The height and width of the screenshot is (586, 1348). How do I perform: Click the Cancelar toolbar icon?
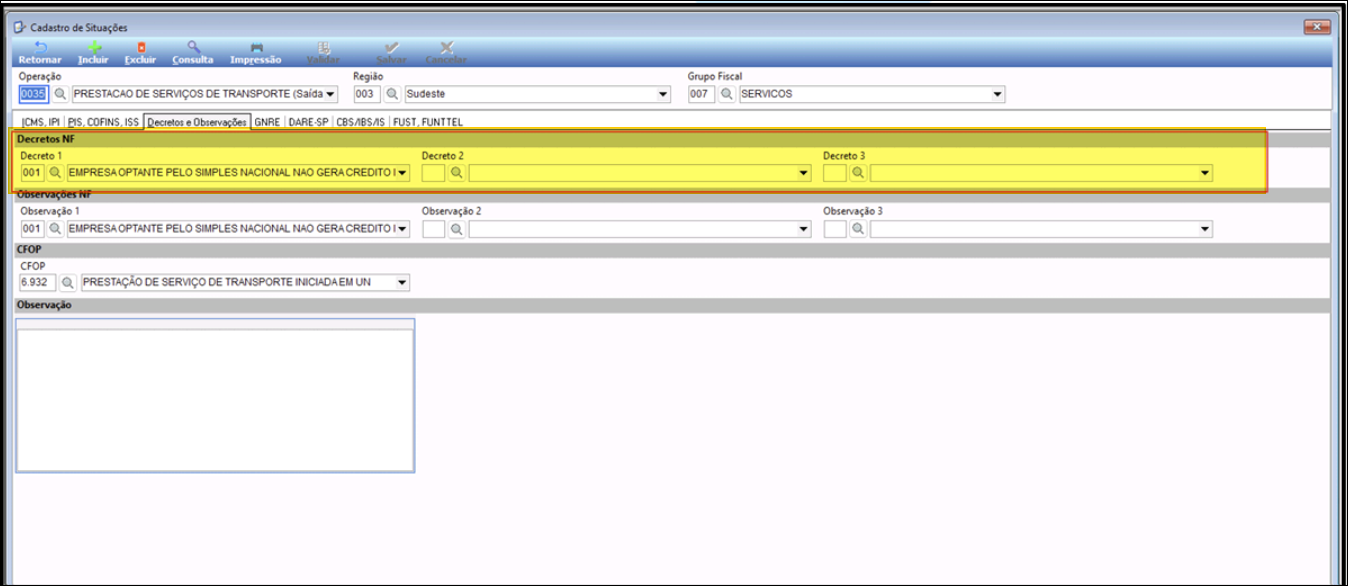(446, 47)
